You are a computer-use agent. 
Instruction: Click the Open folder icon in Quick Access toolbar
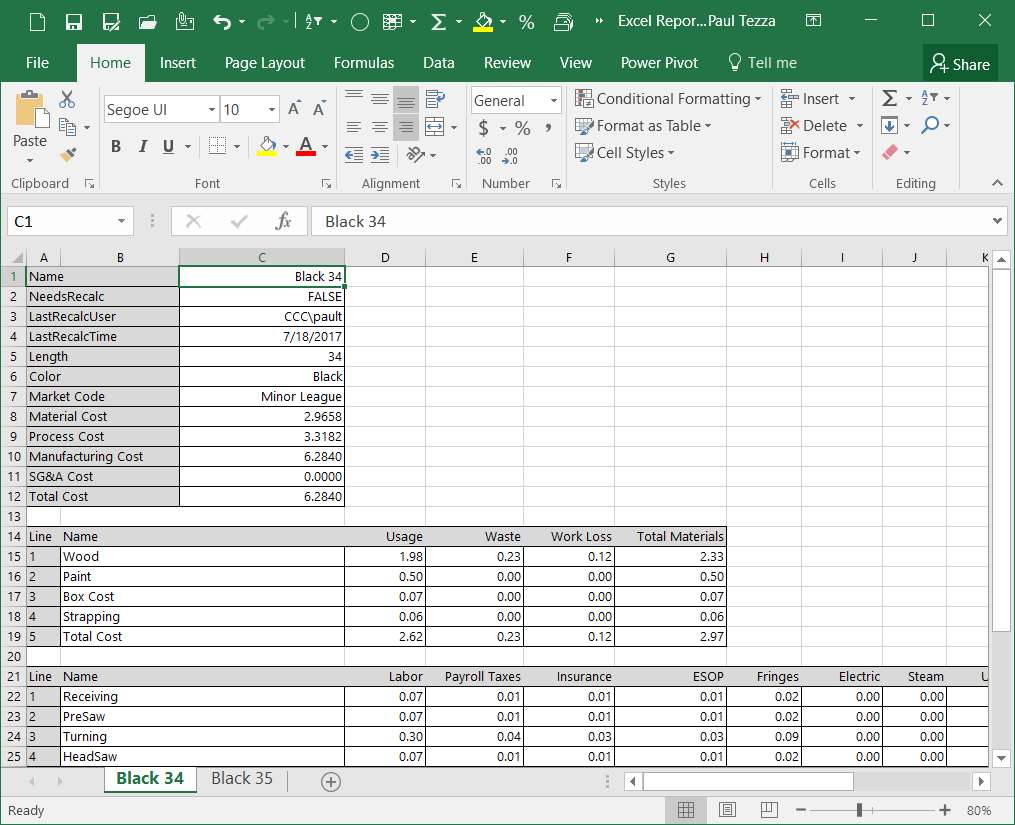148,22
